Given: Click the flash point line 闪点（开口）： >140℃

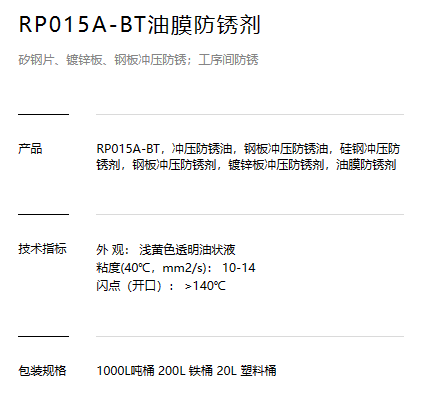Looking at the screenshot, I should [161, 286].
